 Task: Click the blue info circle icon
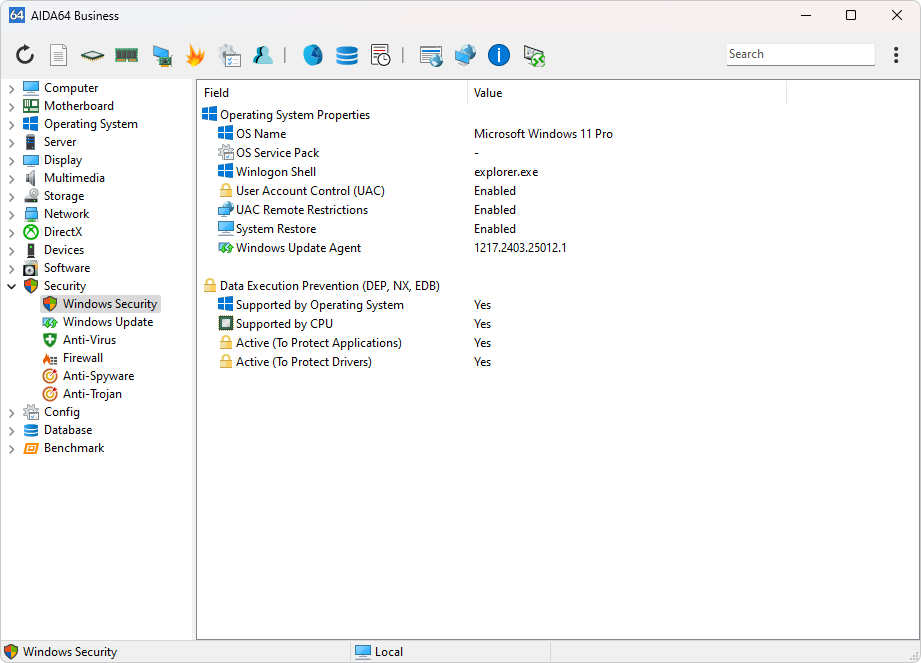point(499,55)
